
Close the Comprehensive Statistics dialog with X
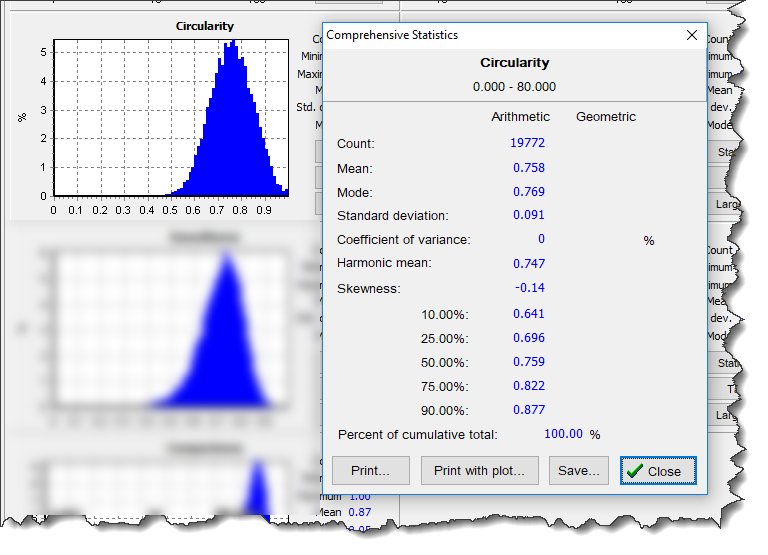point(691,35)
